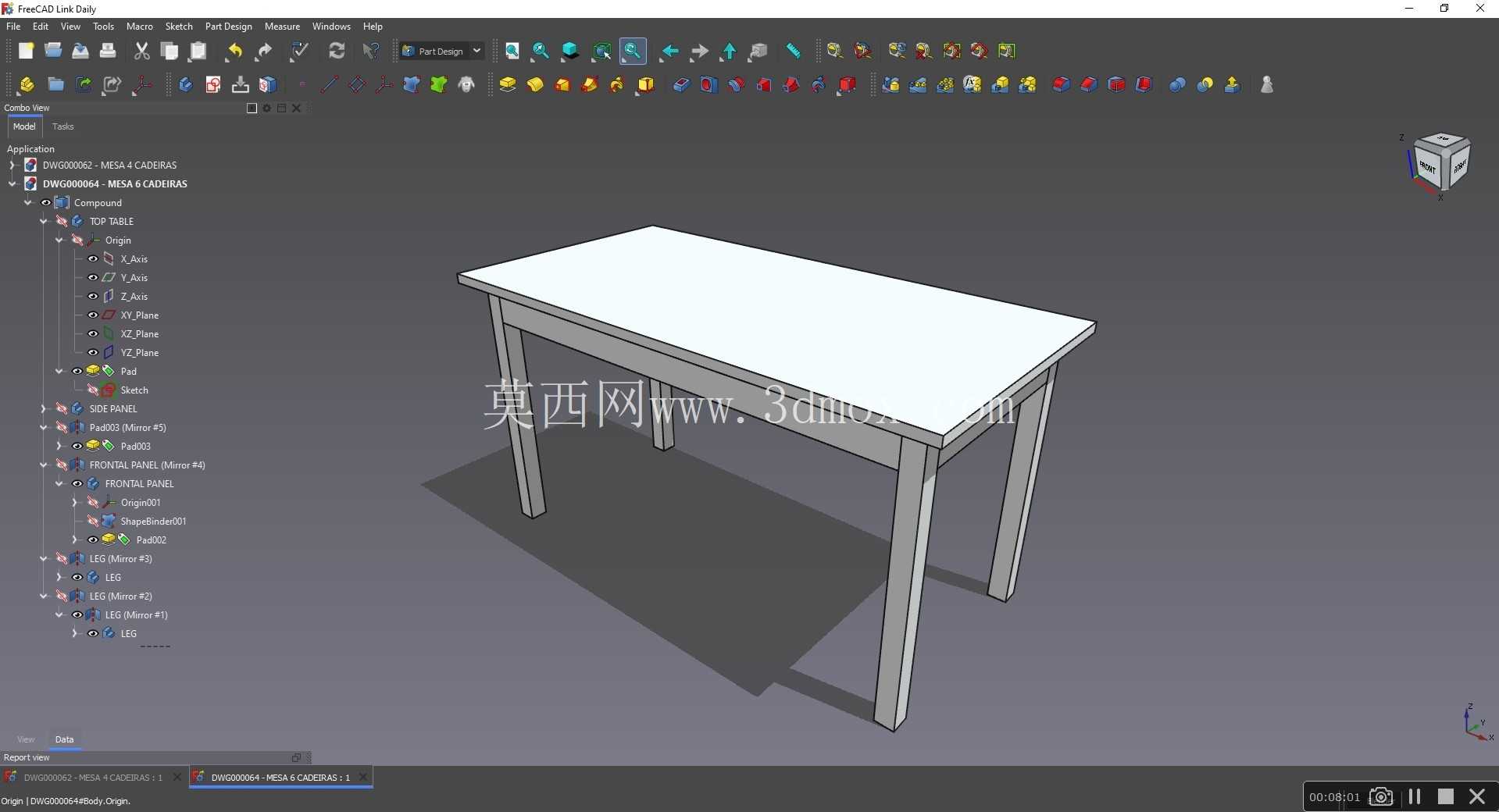Open the Macro menu
The width and height of the screenshot is (1499, 812).
(x=140, y=27)
